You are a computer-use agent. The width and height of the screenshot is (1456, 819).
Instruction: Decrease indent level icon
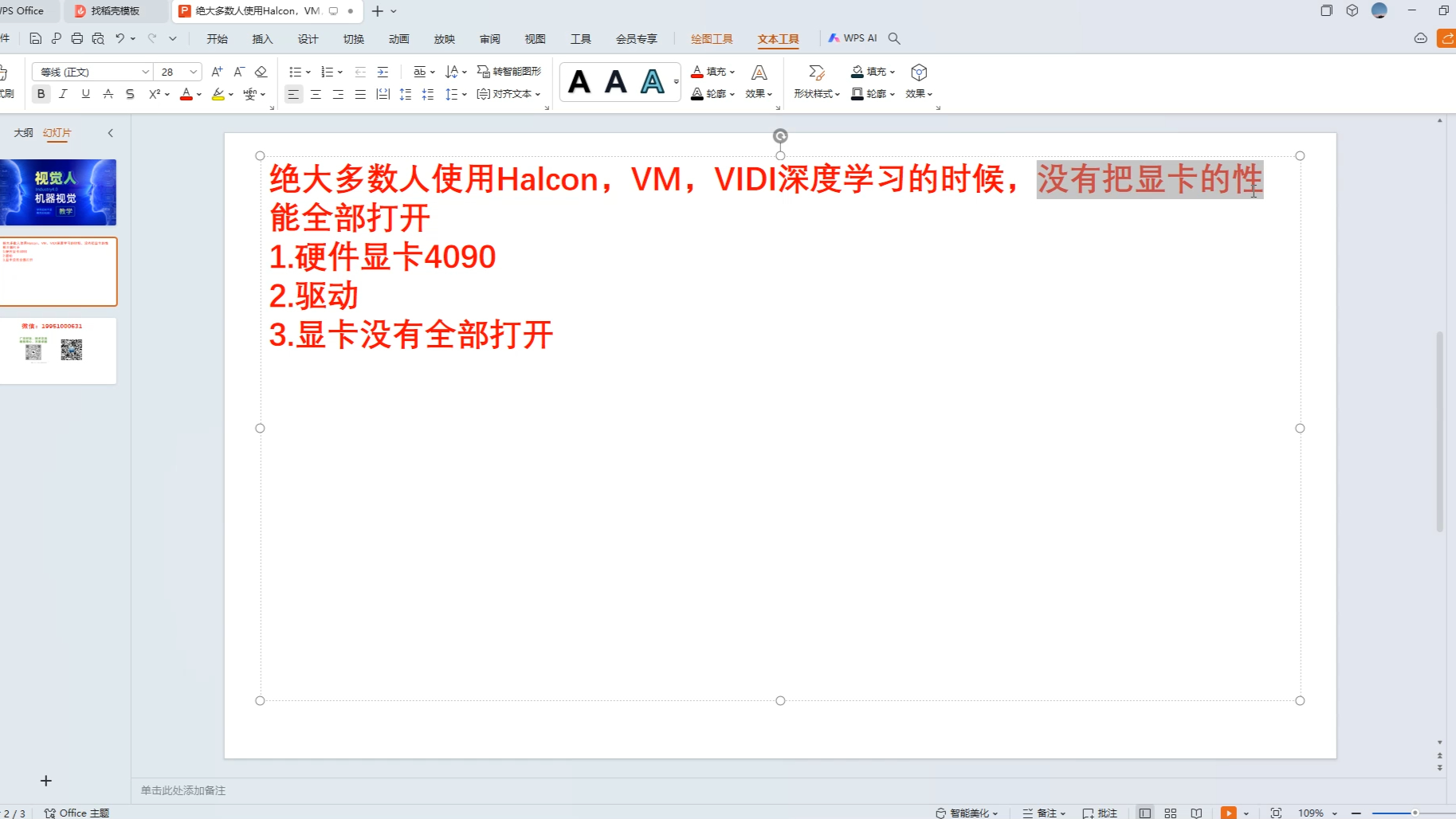pyautogui.click(x=360, y=72)
